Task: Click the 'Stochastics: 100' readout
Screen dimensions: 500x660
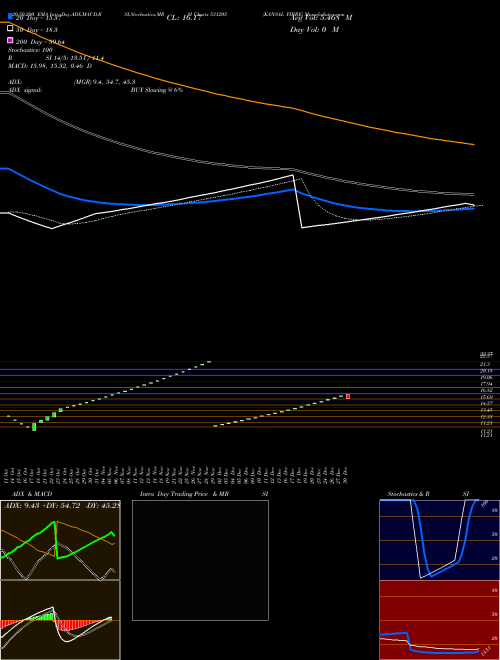Action: (30, 50)
